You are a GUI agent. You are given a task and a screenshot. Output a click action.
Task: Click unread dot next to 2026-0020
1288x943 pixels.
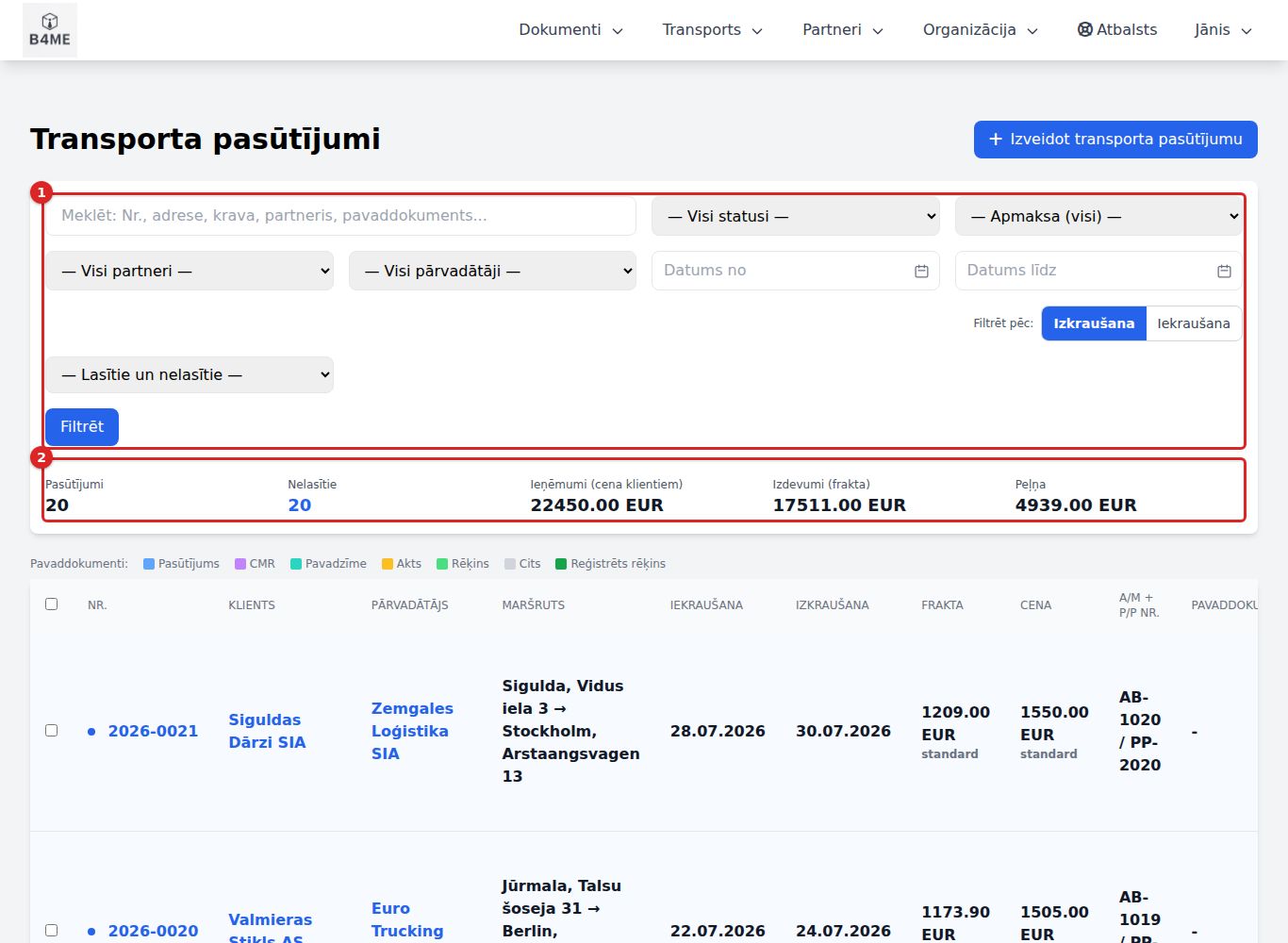coord(91,932)
